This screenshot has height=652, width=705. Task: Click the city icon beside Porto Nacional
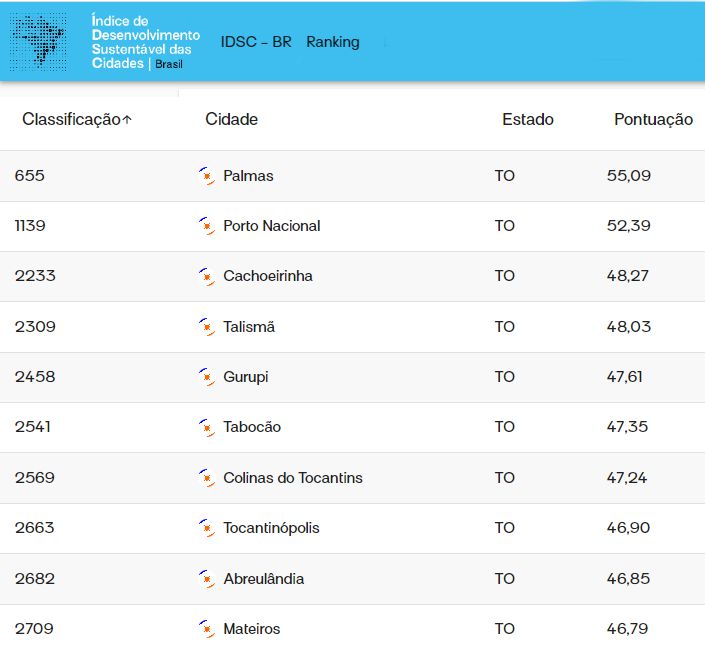click(207, 226)
